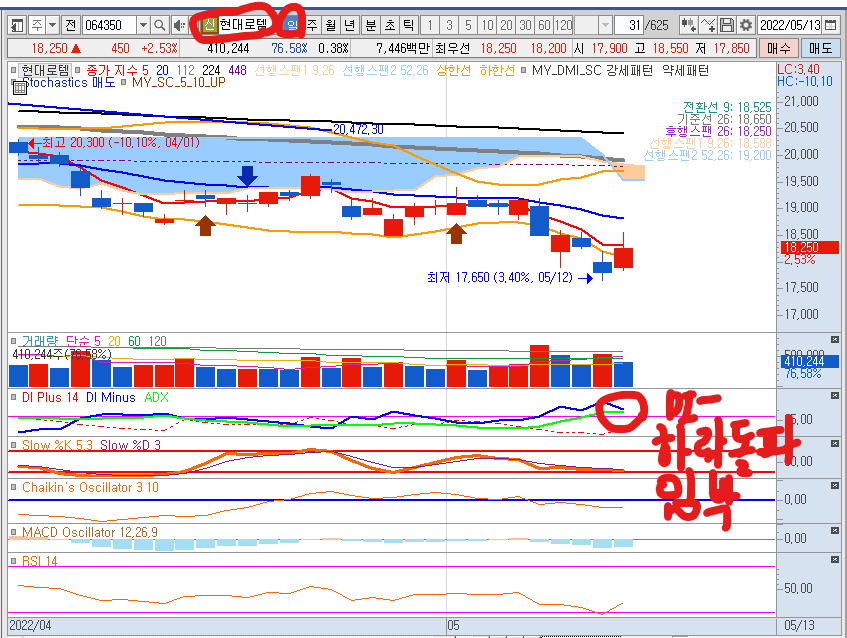
Task: Click the current price tag 18,250 on axis
Action: pos(809,247)
